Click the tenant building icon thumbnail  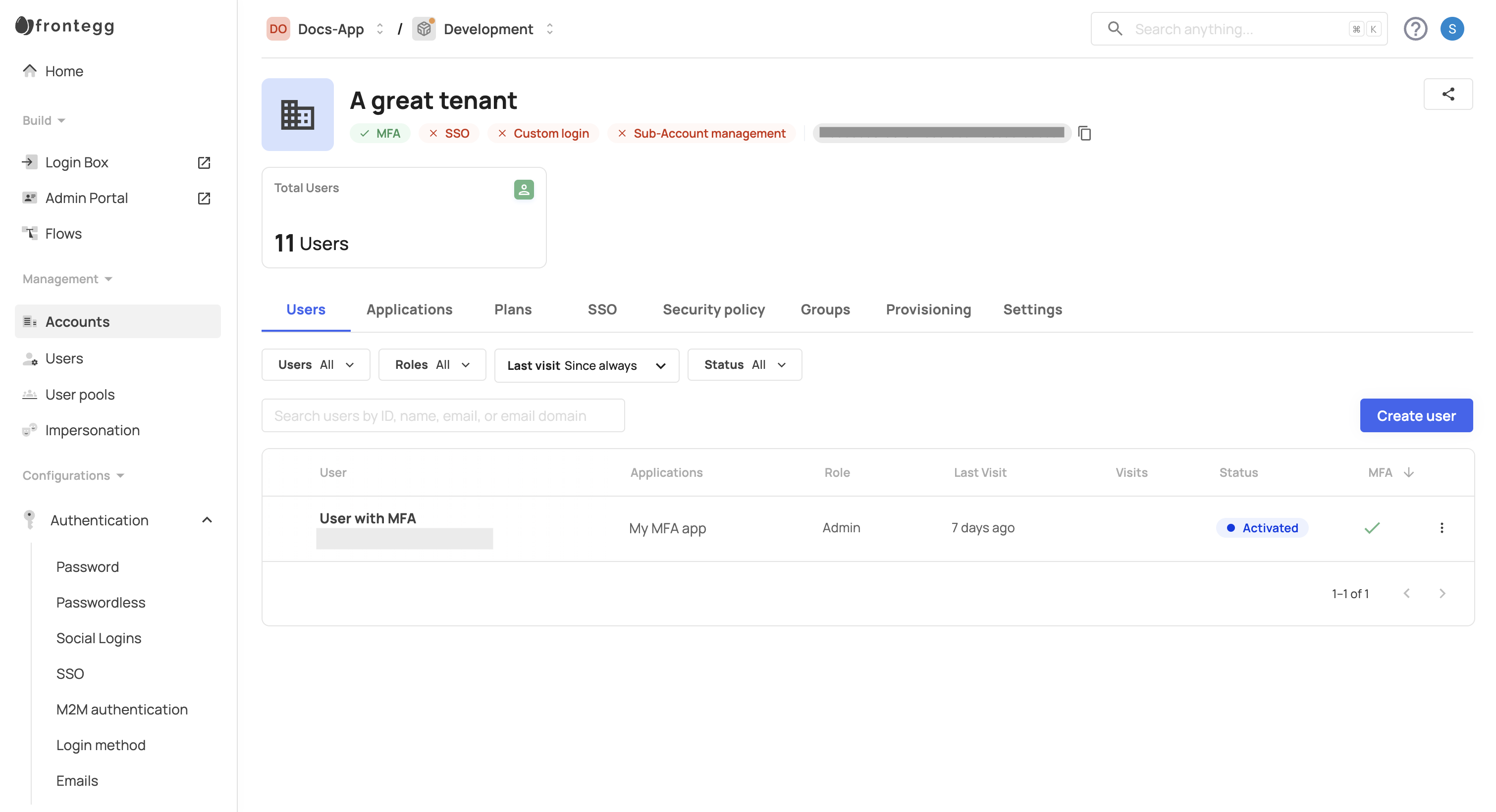click(x=297, y=115)
